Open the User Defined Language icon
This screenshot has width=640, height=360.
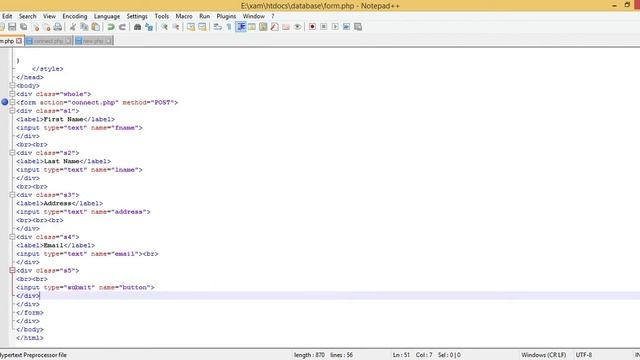[252, 27]
